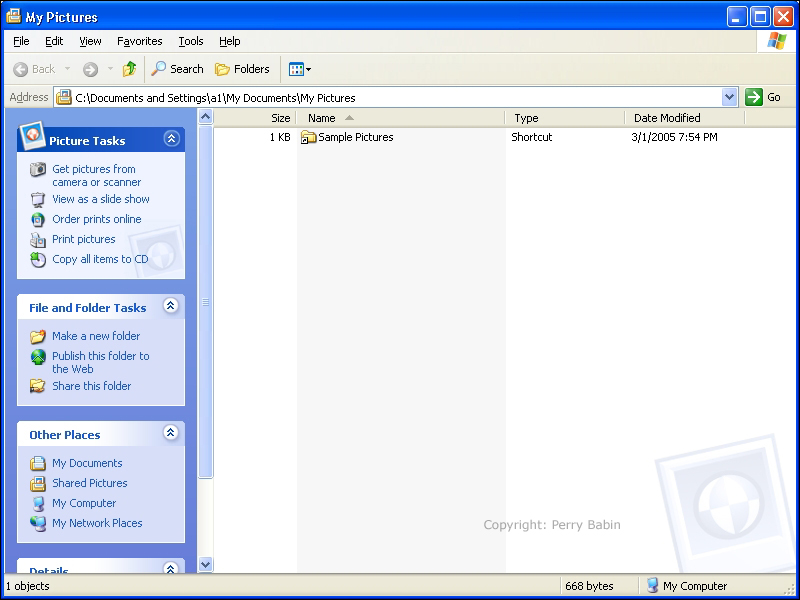
Task: Collapse the File and Folder Tasks panel
Action: point(170,305)
